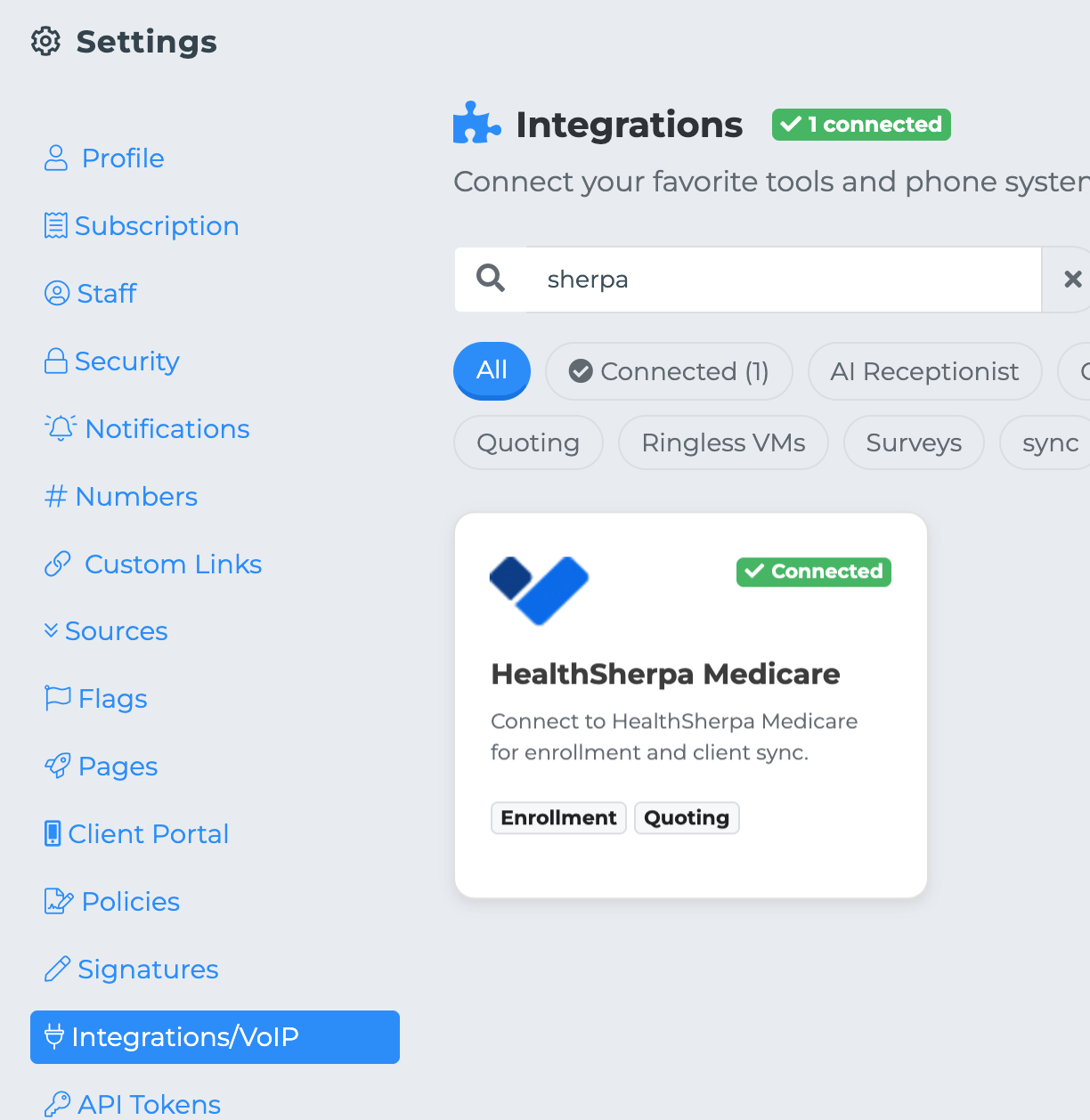
Task: Click the HealthSherpa Medicare logo
Action: coord(539,590)
